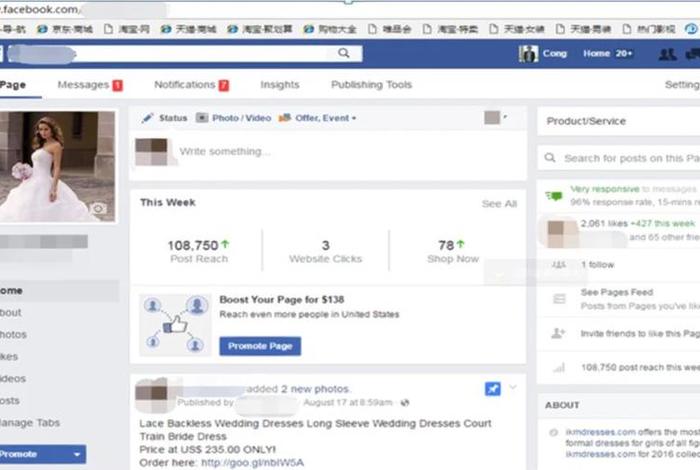Select Likes in left sidebar
The width and height of the screenshot is (700, 470).
click(9, 357)
